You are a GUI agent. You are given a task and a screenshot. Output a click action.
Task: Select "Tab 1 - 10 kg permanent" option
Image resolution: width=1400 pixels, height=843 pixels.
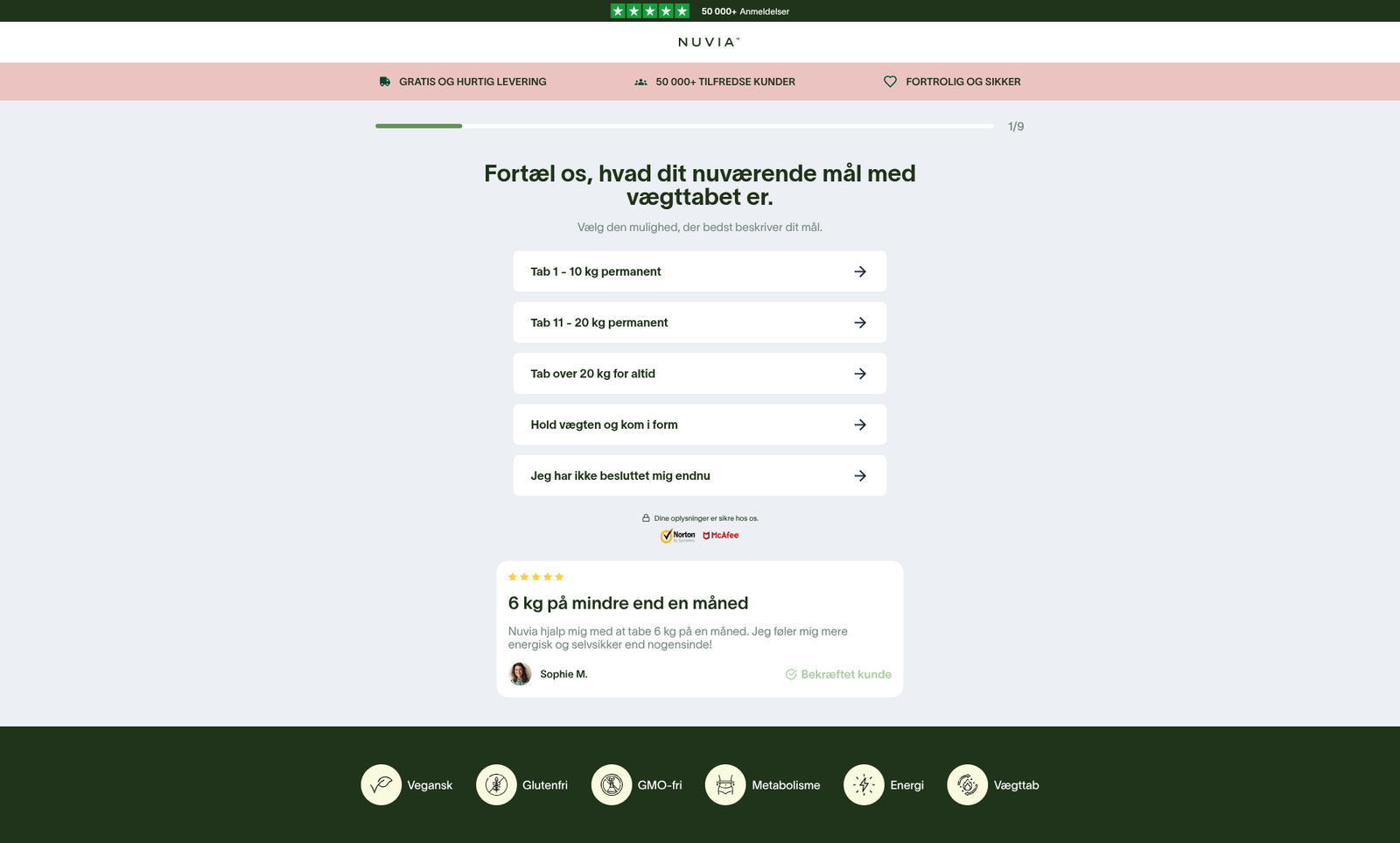[699, 271]
